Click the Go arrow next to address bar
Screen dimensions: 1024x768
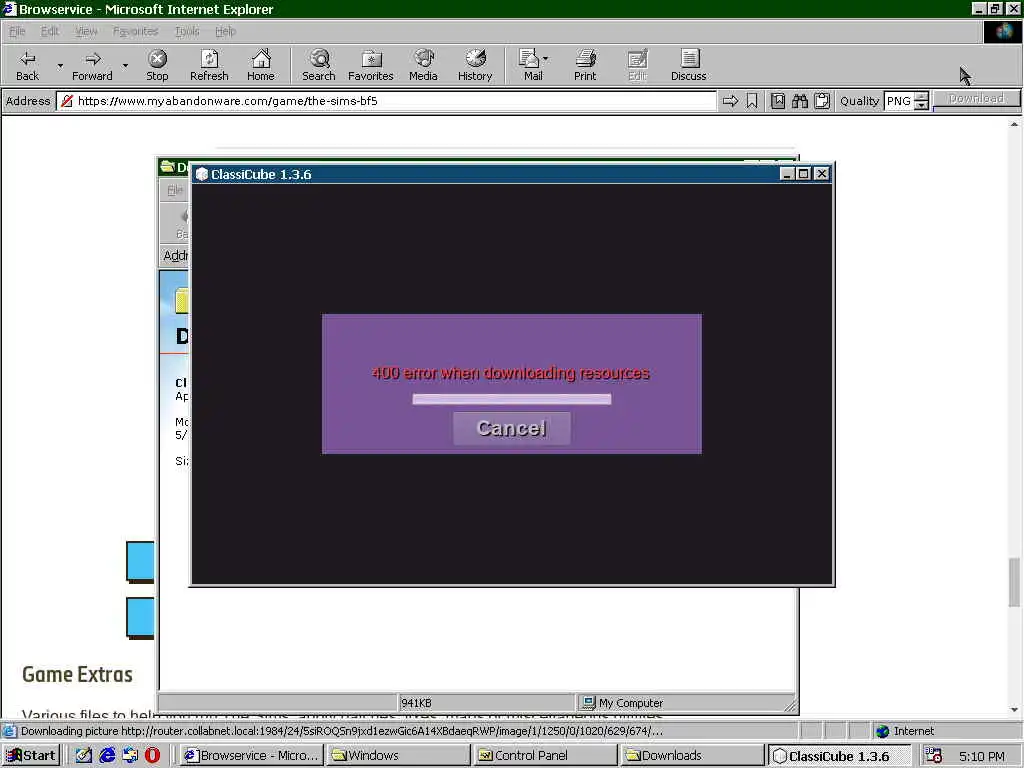click(730, 101)
